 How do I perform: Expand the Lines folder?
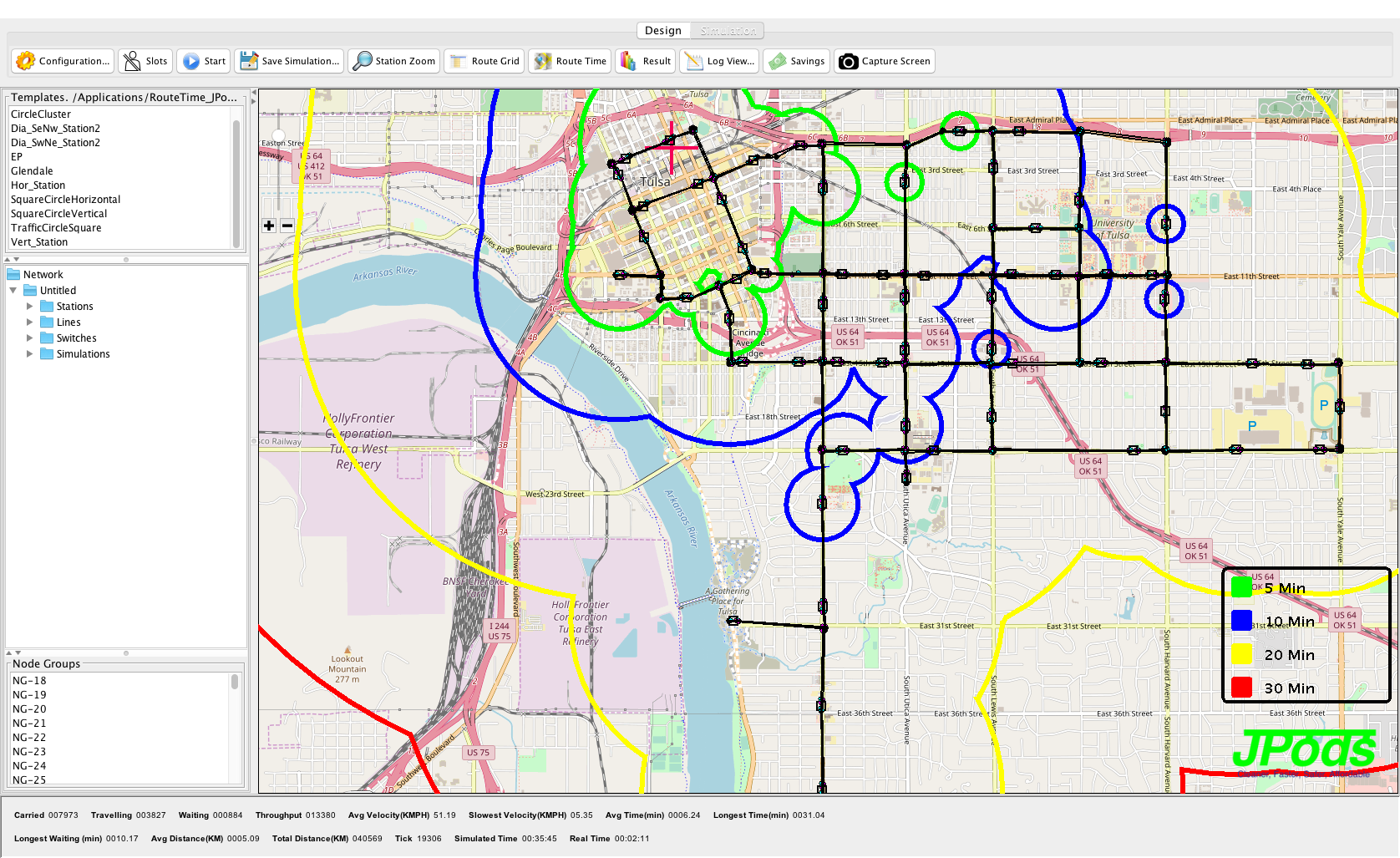click(30, 322)
